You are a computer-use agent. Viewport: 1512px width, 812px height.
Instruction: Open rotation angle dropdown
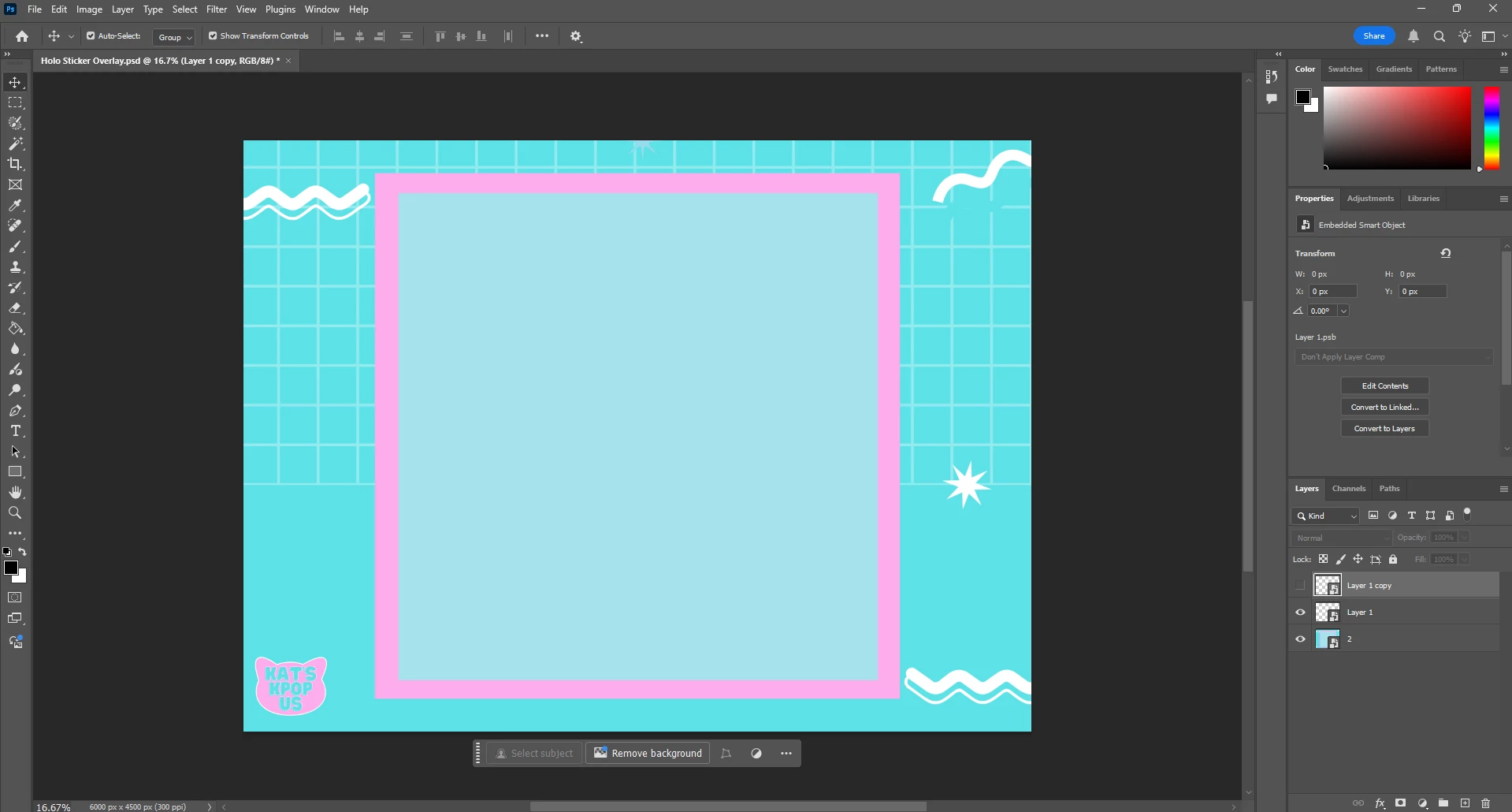pyautogui.click(x=1344, y=311)
